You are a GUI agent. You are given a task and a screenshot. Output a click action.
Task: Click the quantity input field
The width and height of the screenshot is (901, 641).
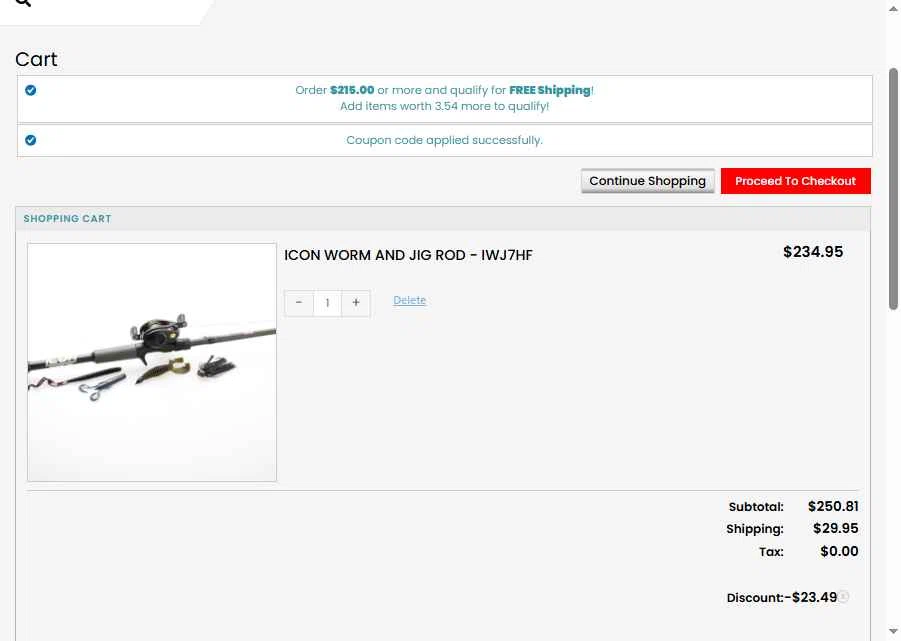(328, 303)
